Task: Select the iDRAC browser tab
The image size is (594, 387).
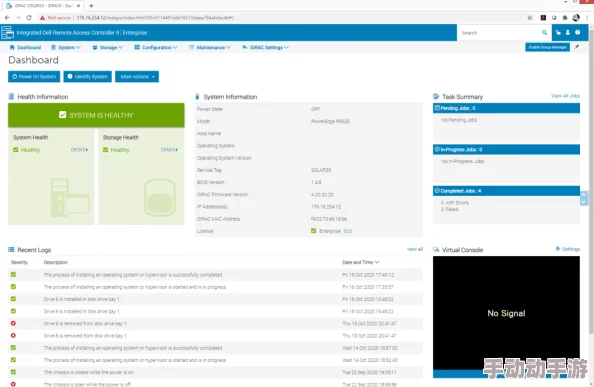Action: [42, 6]
